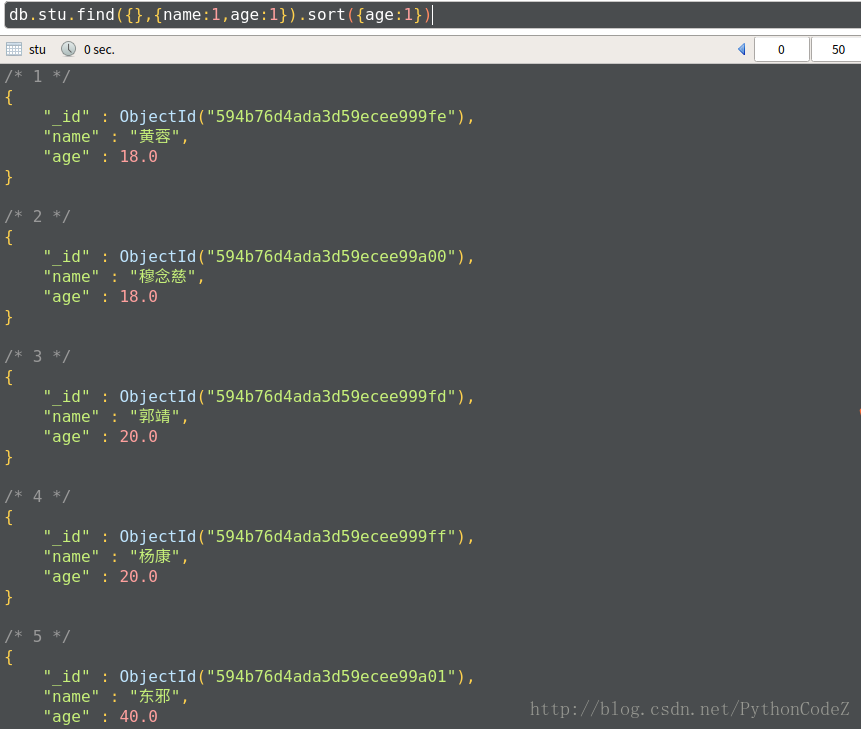Click age 20.0 in document 4
This screenshot has width=861, height=729.
click(138, 577)
